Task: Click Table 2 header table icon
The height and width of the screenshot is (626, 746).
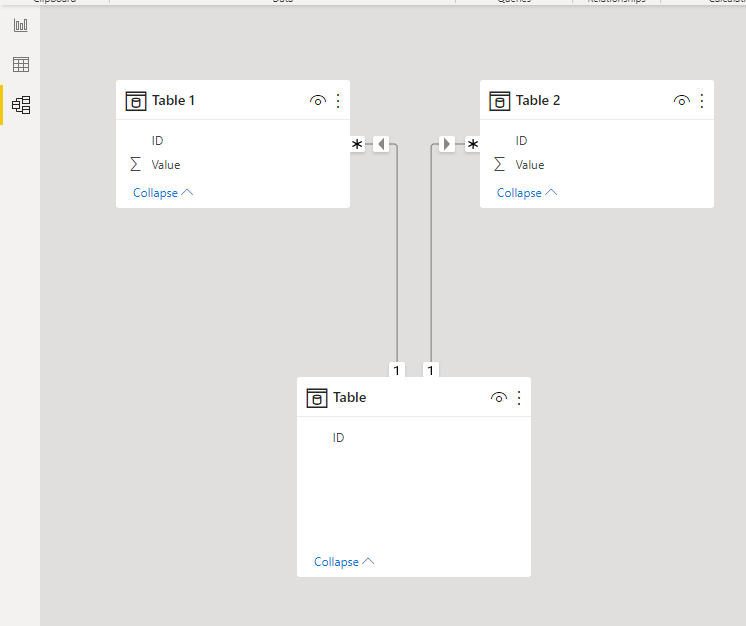Action: [x=500, y=101]
